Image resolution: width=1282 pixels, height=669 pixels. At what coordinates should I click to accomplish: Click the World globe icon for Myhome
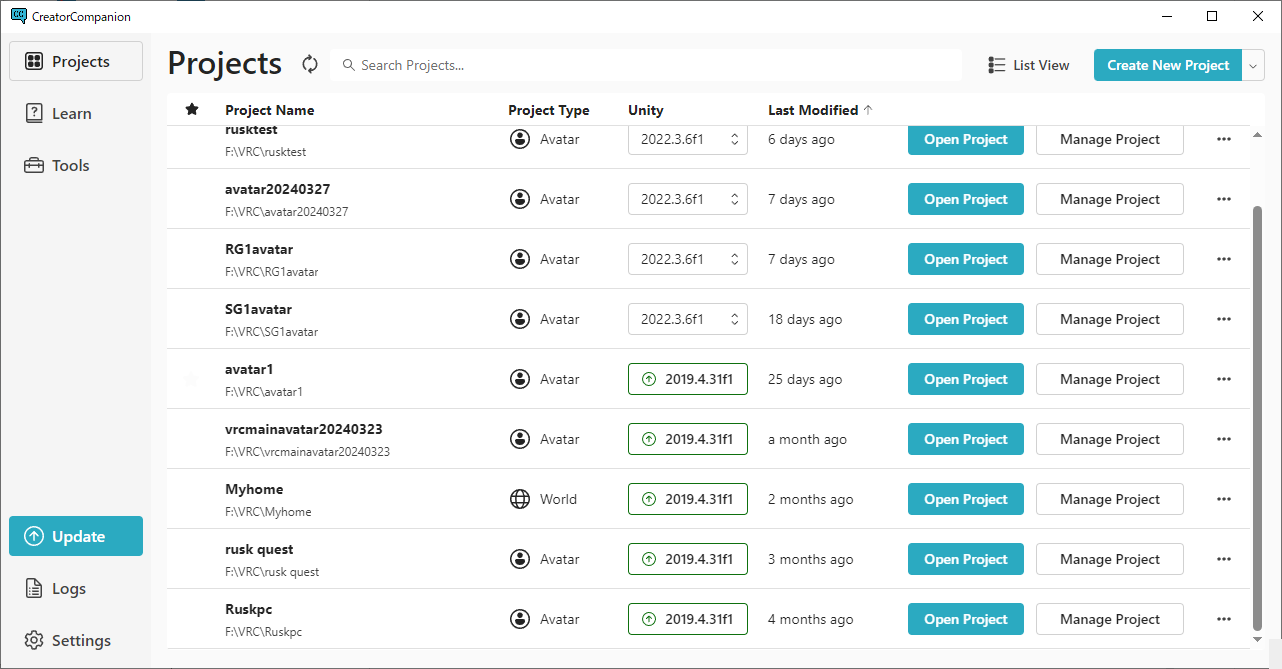click(x=520, y=499)
